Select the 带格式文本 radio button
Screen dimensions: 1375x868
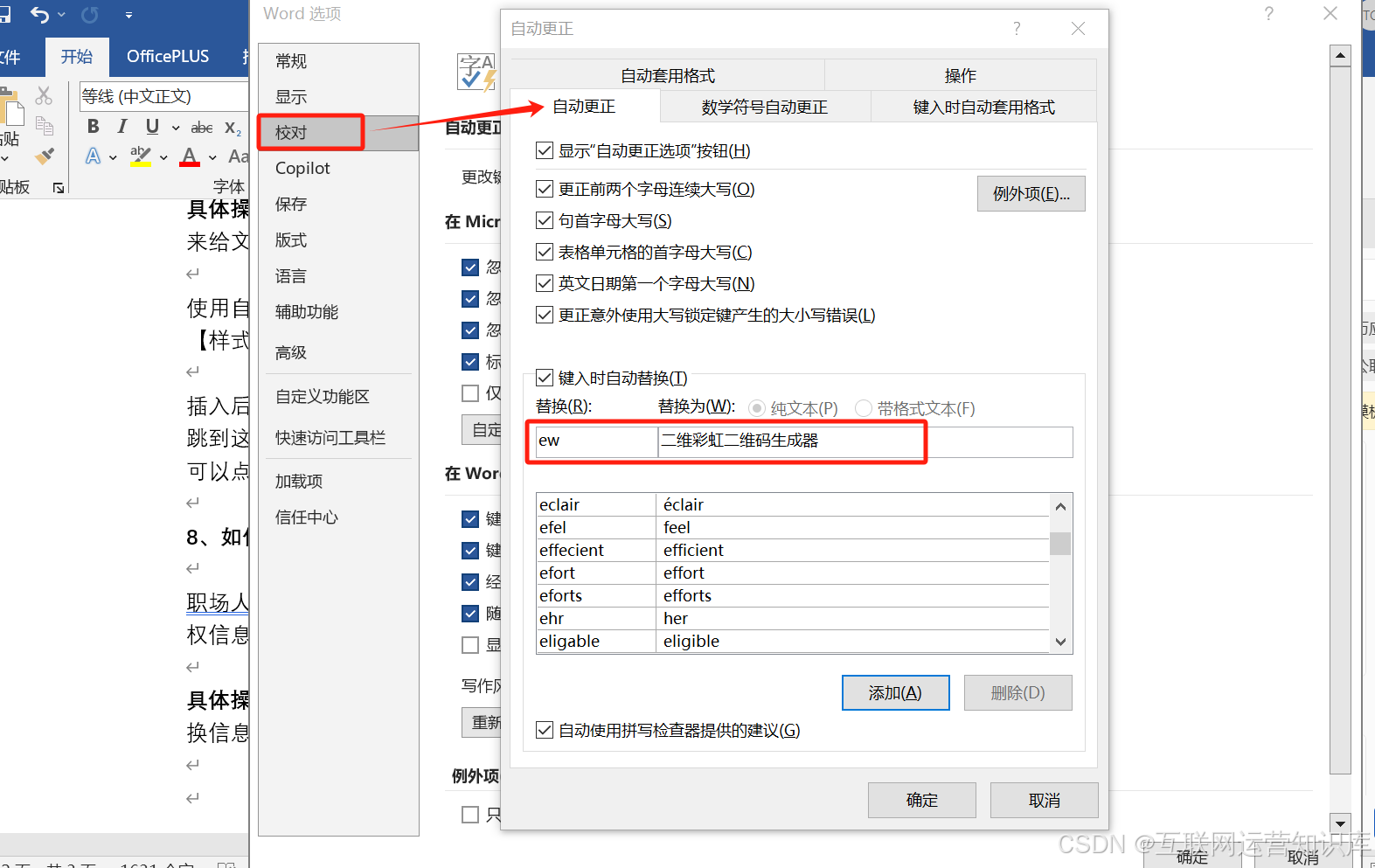pos(864,408)
